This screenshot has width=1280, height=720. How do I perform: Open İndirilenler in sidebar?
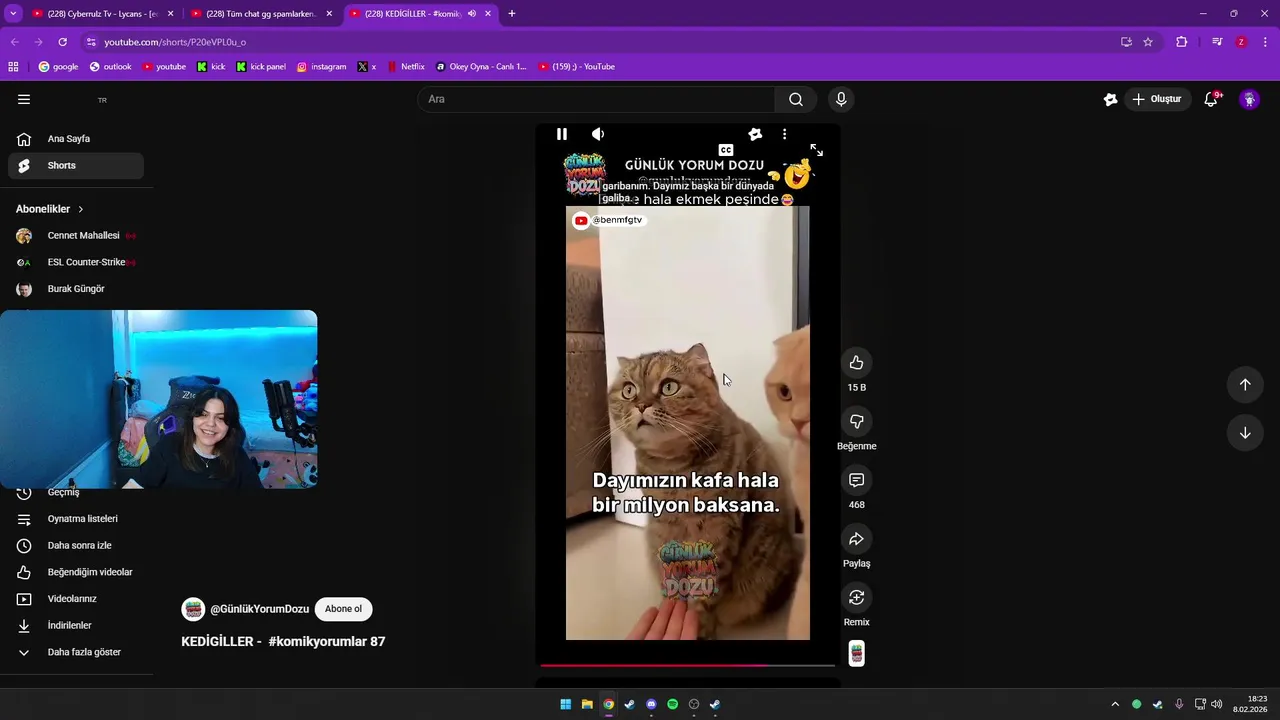tap(76, 626)
